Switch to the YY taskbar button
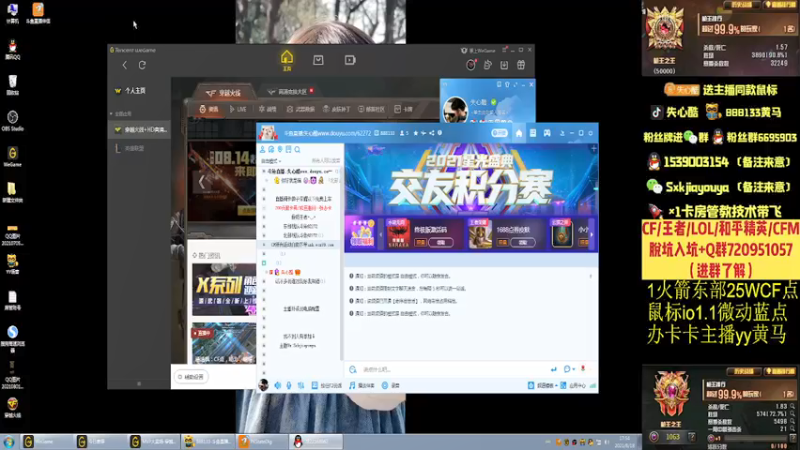This screenshot has width=800, height=450. [208, 442]
